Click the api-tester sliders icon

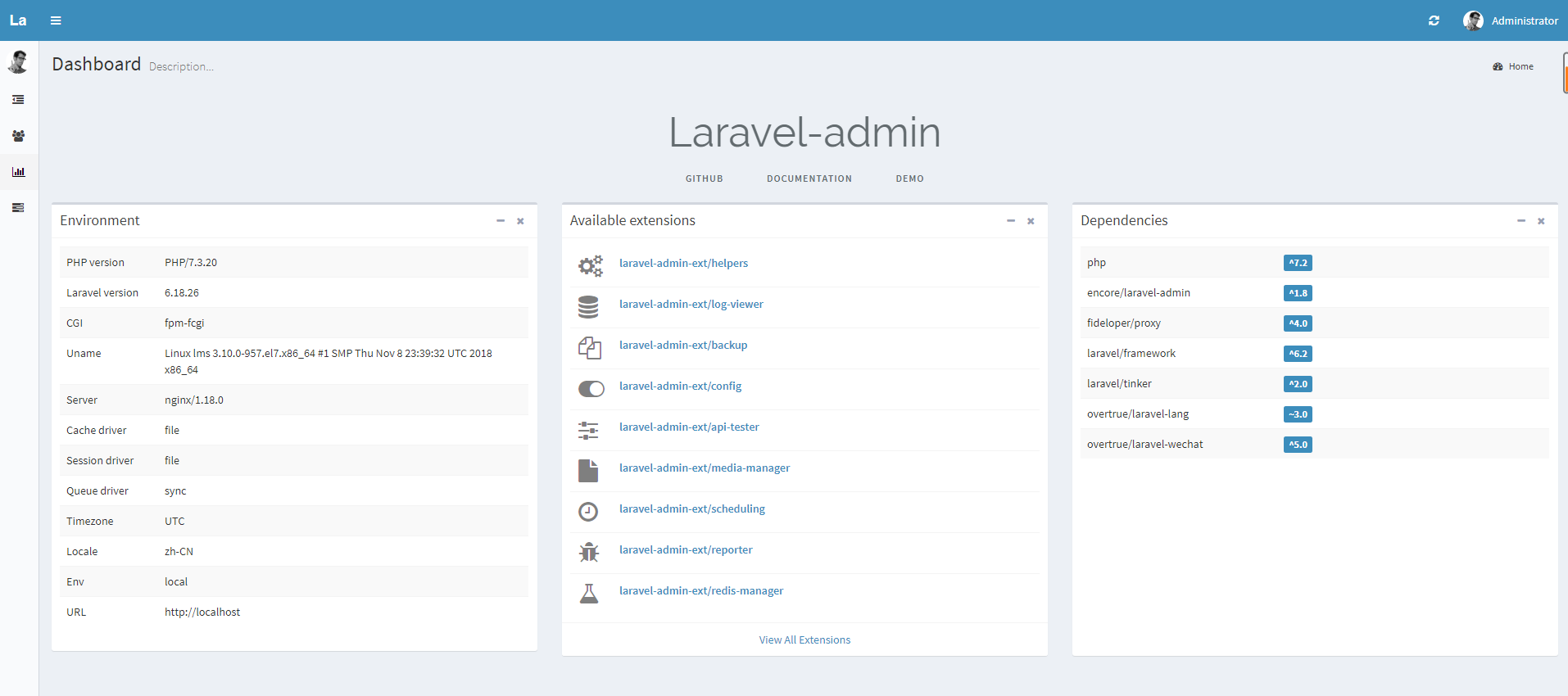pyautogui.click(x=588, y=430)
